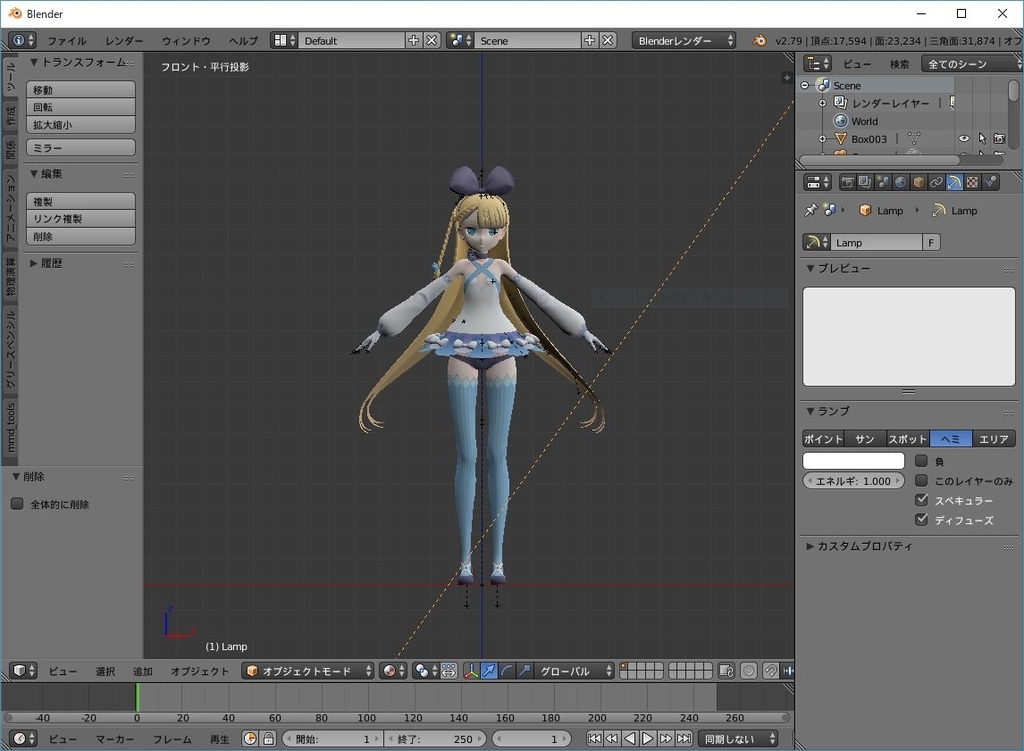Screen dimensions: 1024x751
Task: Add a new screen layout with plus
Action: pos(413,40)
